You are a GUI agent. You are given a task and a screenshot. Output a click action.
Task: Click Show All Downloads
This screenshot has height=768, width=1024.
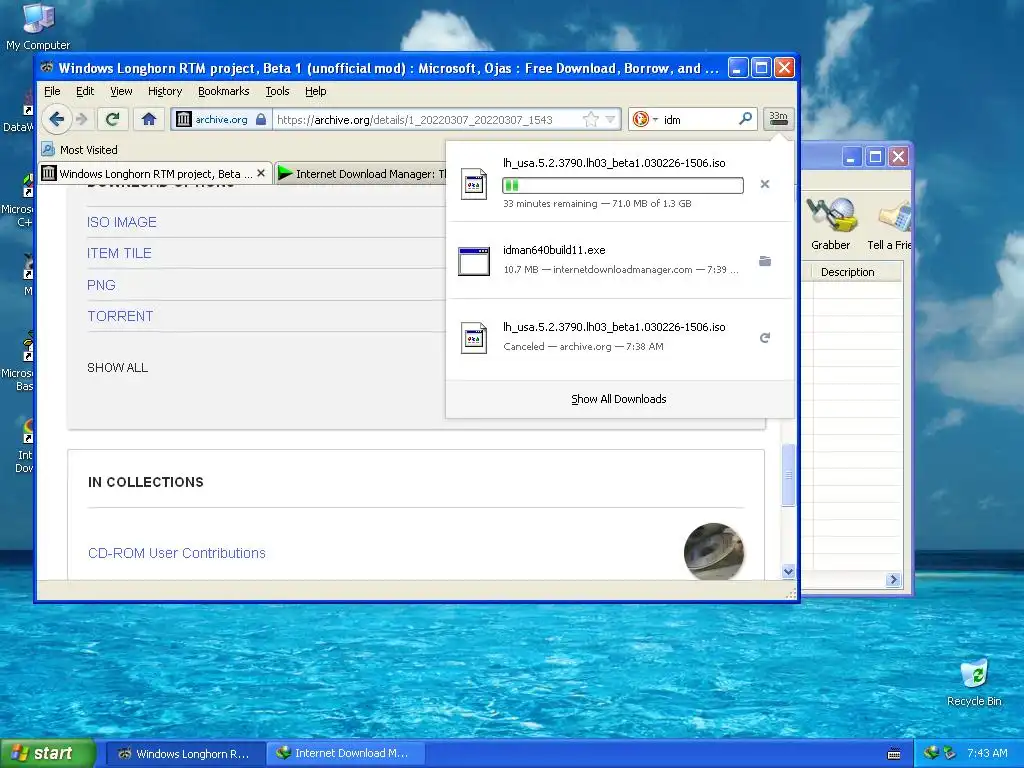click(619, 399)
